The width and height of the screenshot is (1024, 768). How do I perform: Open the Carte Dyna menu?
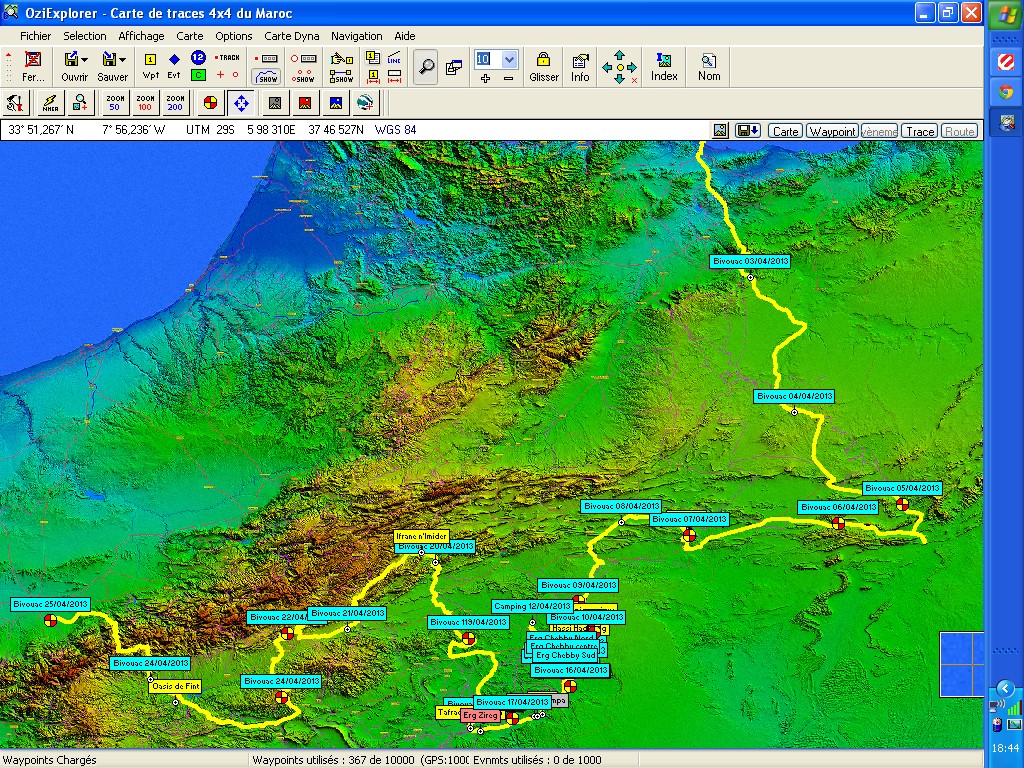(291, 36)
